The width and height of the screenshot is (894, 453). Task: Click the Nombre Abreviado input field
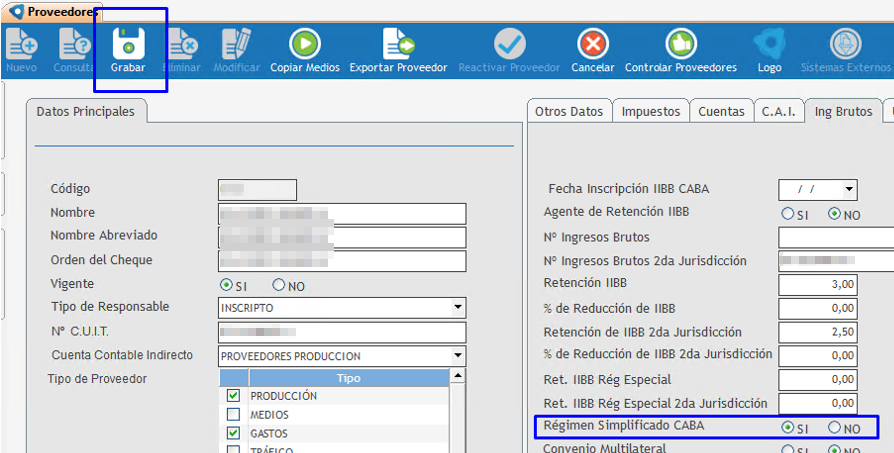(x=342, y=237)
